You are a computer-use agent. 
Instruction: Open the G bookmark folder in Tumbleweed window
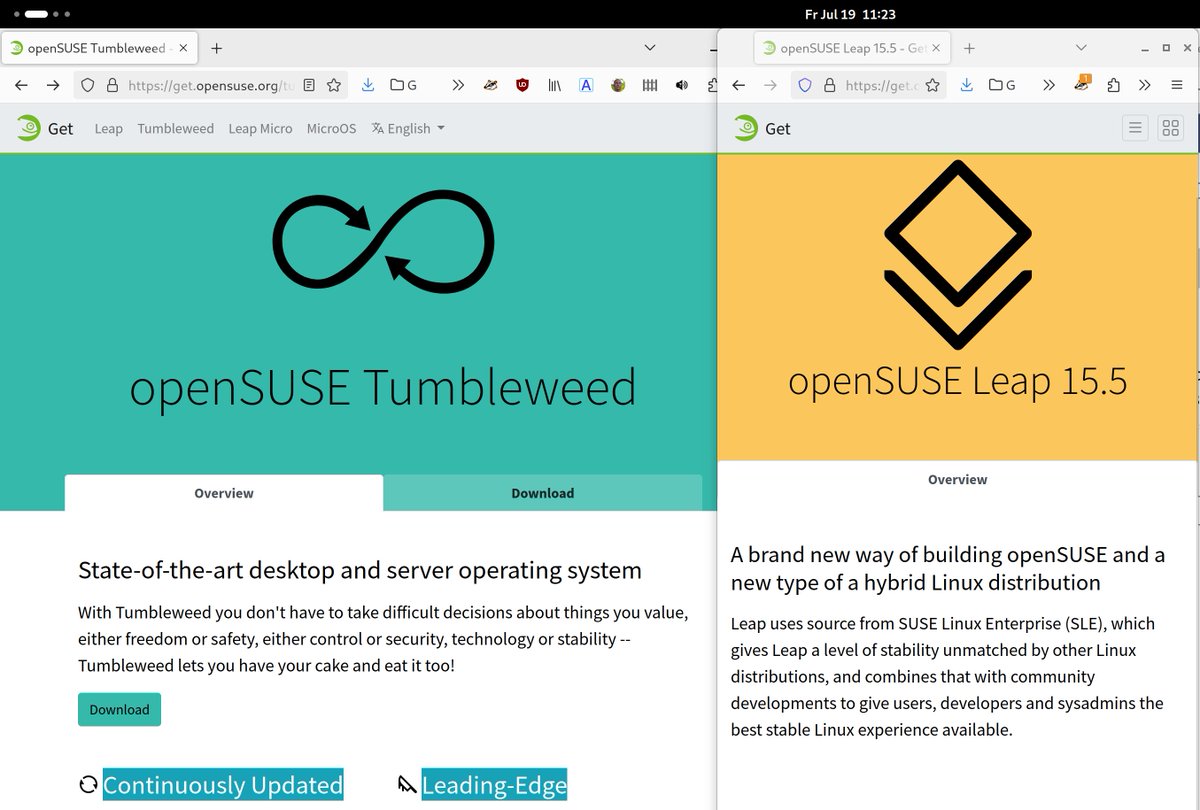404,85
